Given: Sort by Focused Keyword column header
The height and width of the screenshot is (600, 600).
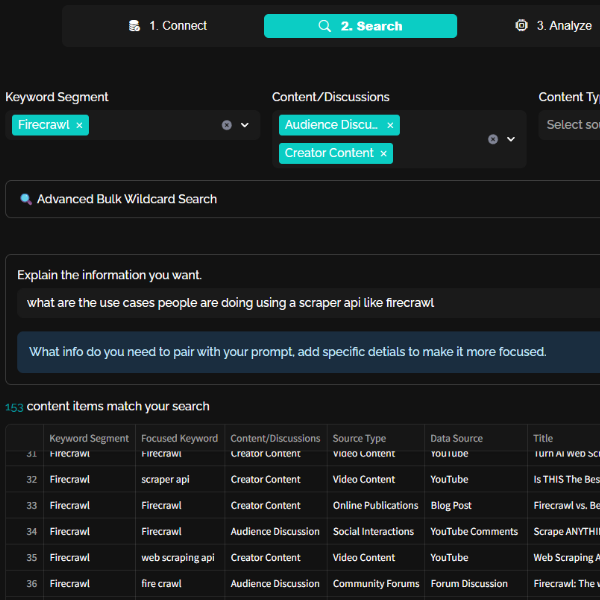Looking at the screenshot, I should coord(179,438).
